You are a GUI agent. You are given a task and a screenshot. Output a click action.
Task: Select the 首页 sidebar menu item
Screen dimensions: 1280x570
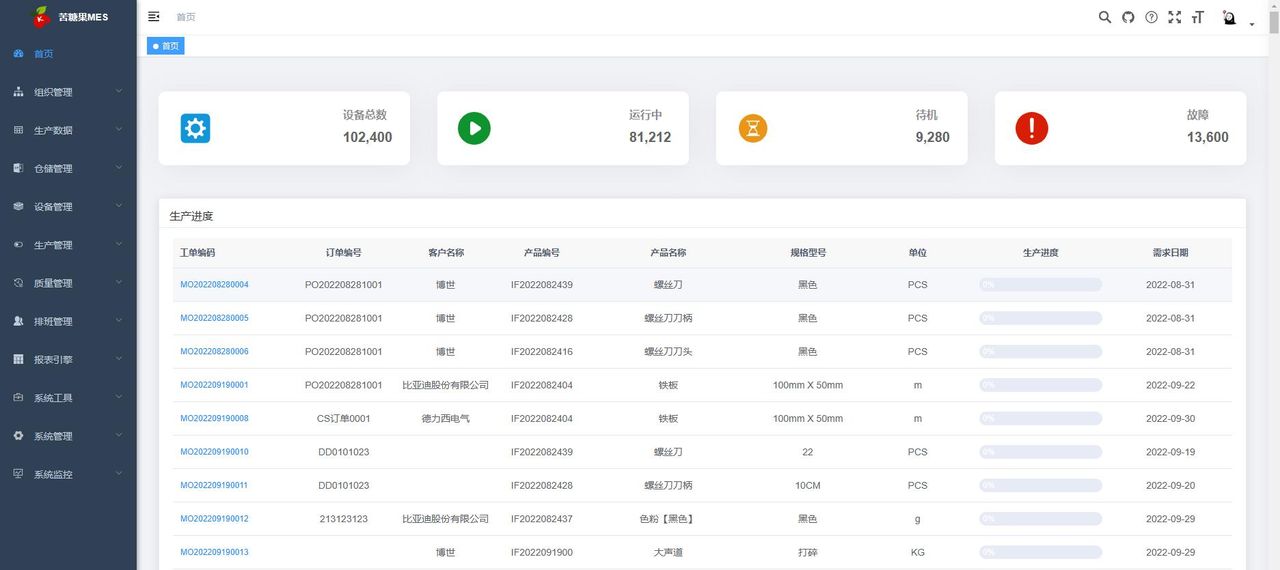tap(68, 54)
